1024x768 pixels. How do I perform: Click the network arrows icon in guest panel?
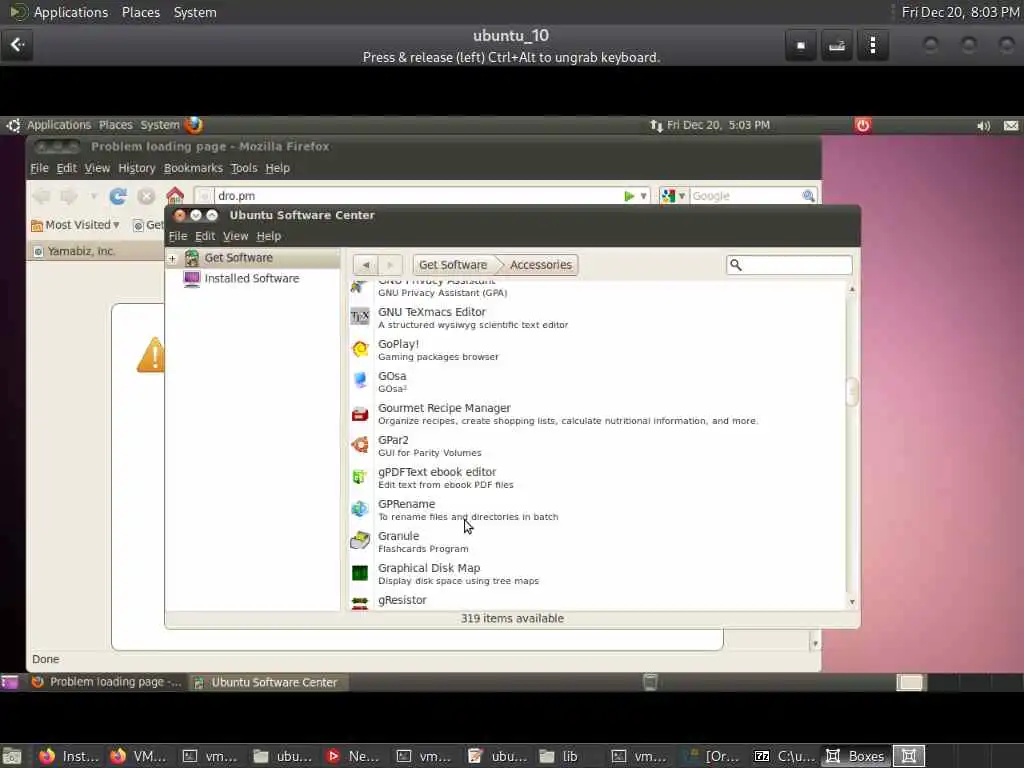coord(656,125)
